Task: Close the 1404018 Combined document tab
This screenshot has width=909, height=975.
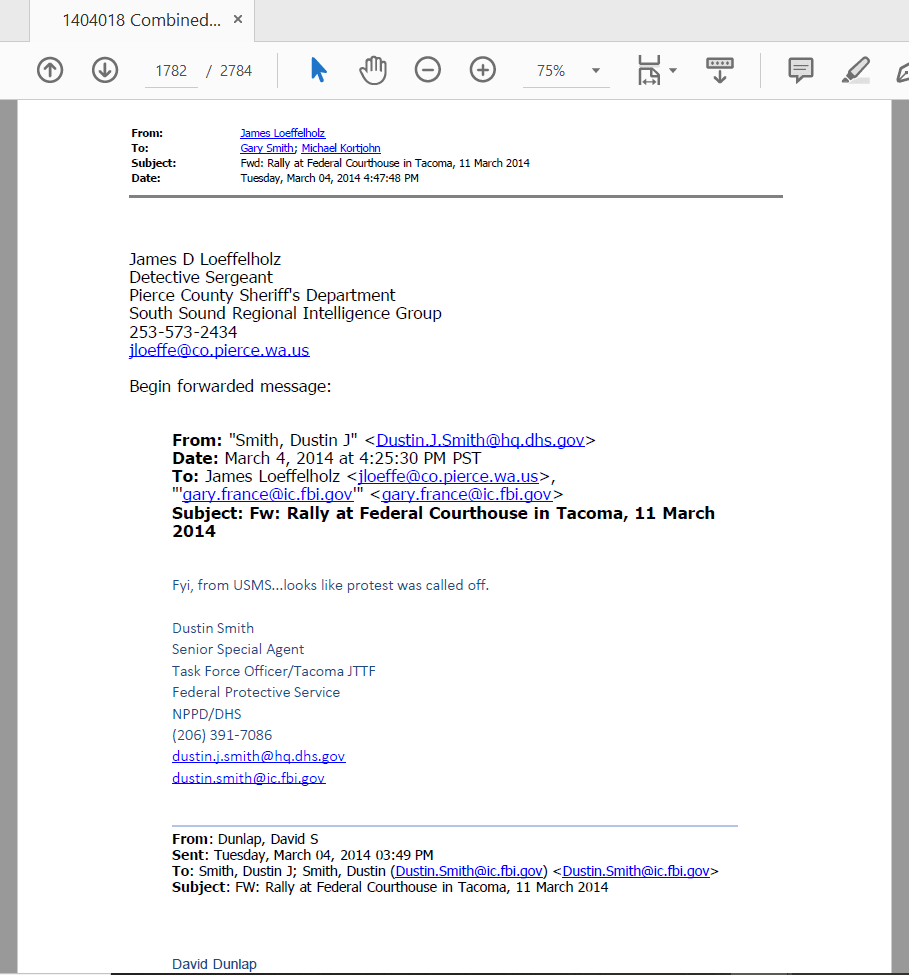Action: 237,20
